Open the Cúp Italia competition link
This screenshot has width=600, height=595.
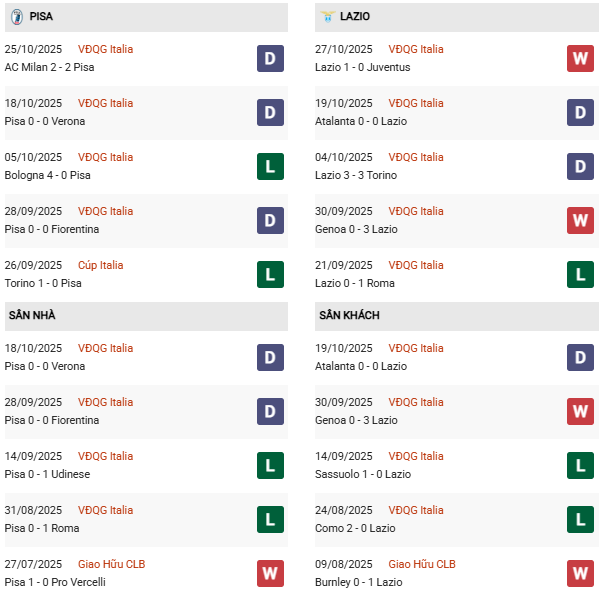[101, 265]
